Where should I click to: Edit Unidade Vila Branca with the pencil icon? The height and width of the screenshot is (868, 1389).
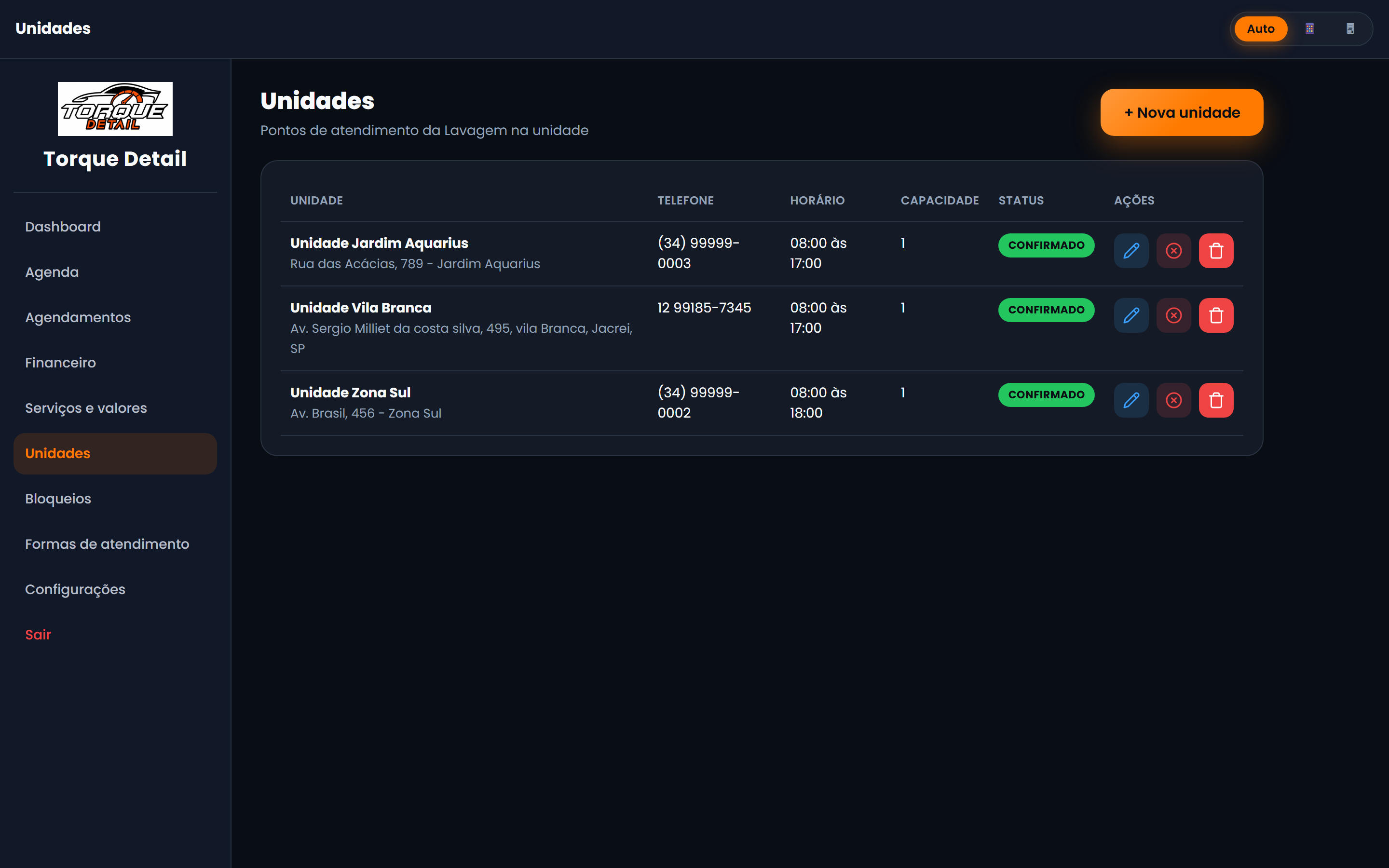pos(1130,315)
